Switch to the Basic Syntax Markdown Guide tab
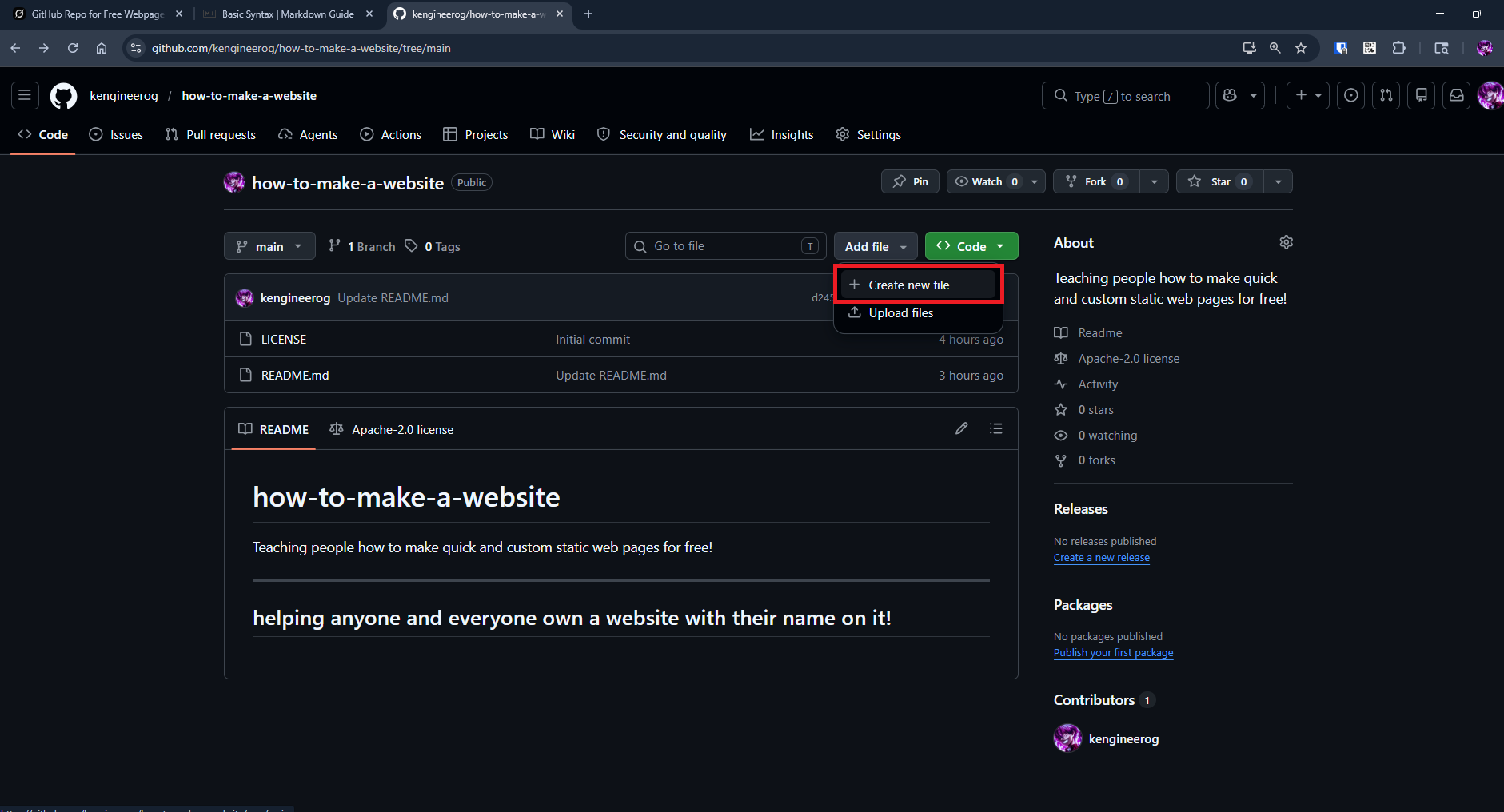Image resolution: width=1504 pixels, height=812 pixels. (288, 14)
